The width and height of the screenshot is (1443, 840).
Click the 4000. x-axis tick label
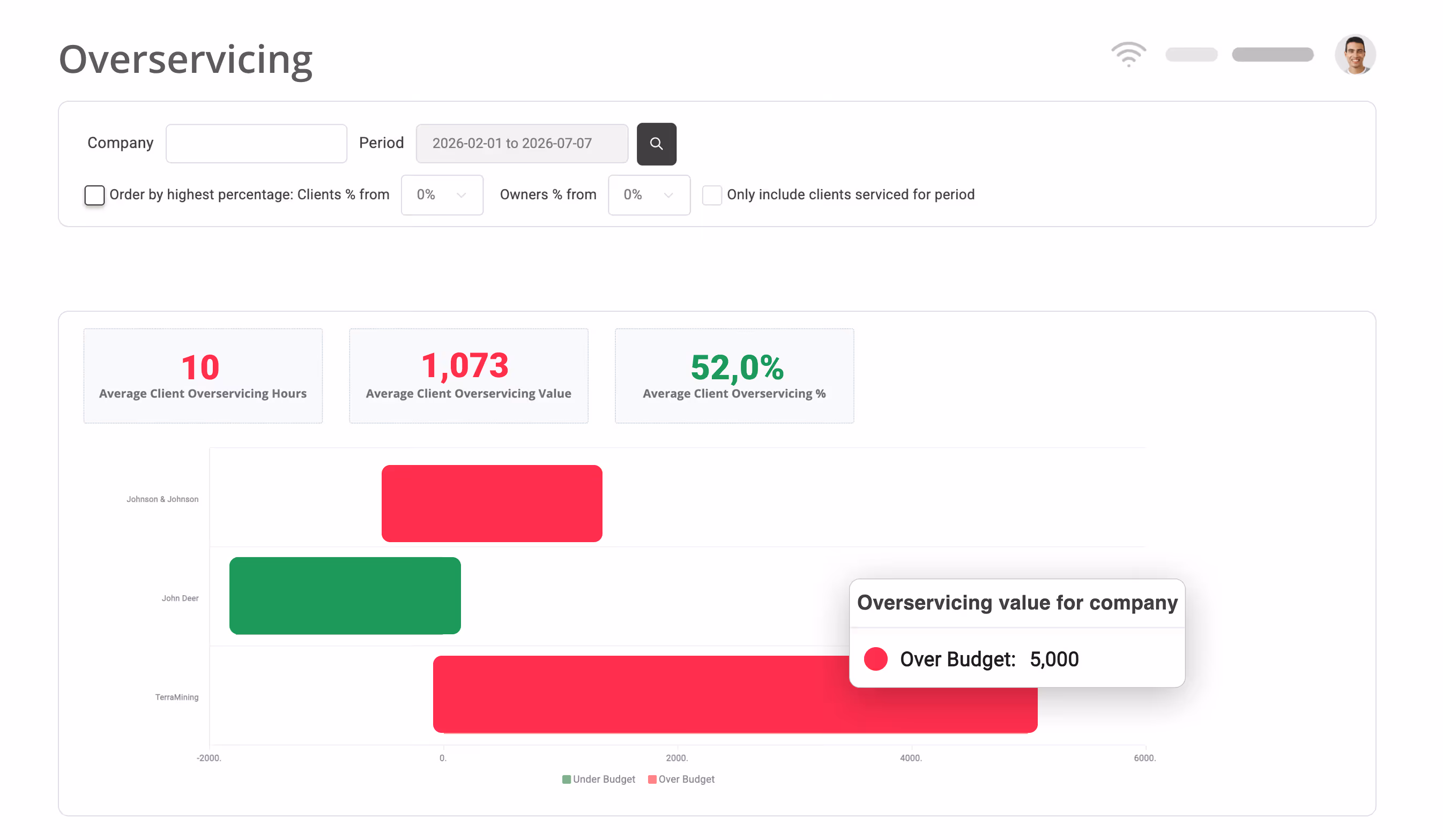911,757
